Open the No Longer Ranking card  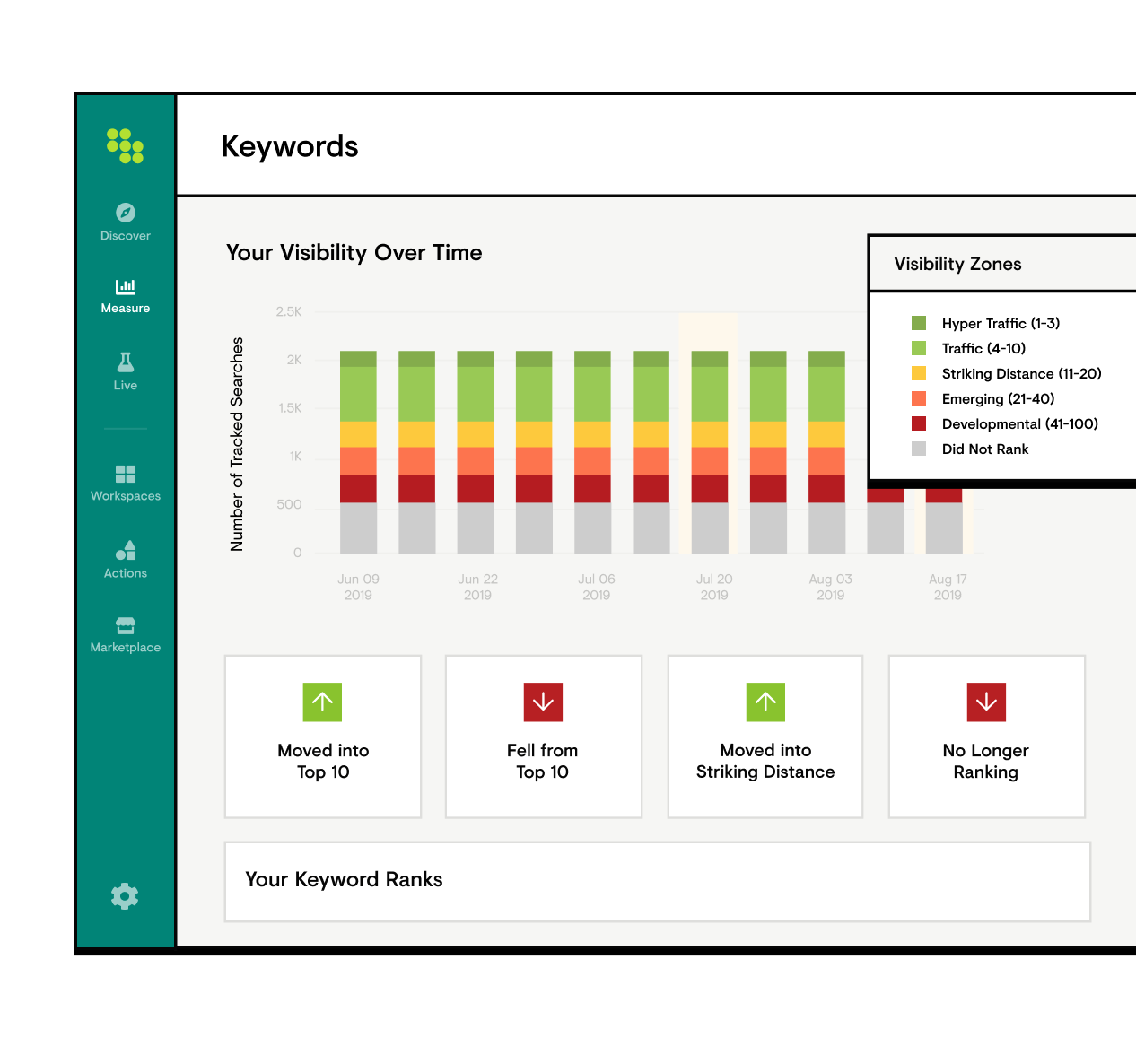click(x=987, y=737)
